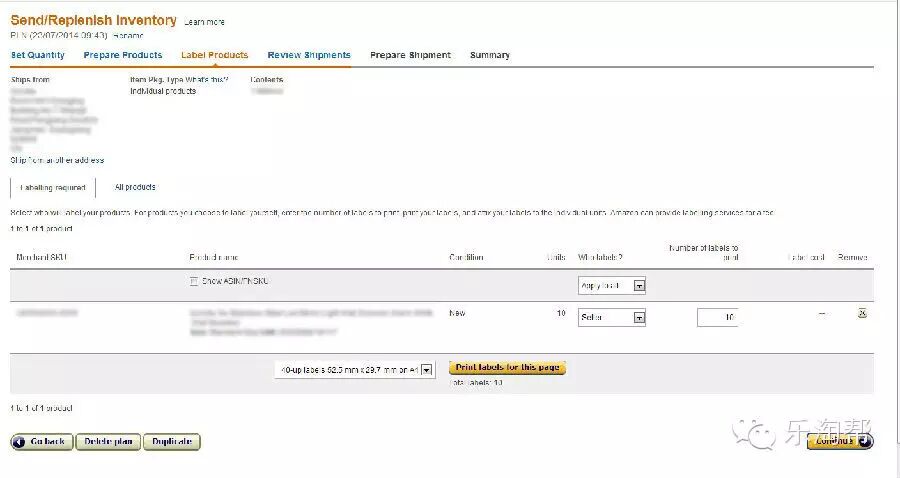The image size is (900, 478).
Task: Click Print labels for this page
Action: (x=507, y=367)
